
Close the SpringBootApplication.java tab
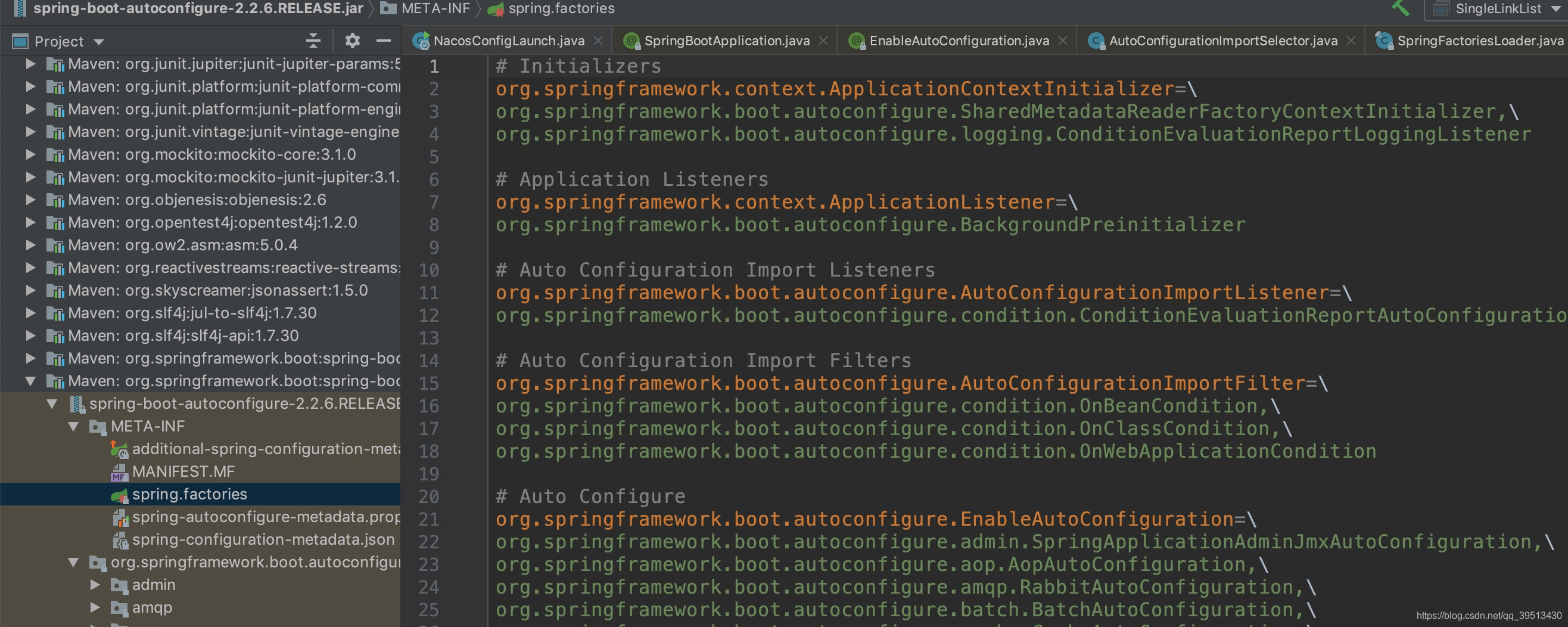coord(823,41)
